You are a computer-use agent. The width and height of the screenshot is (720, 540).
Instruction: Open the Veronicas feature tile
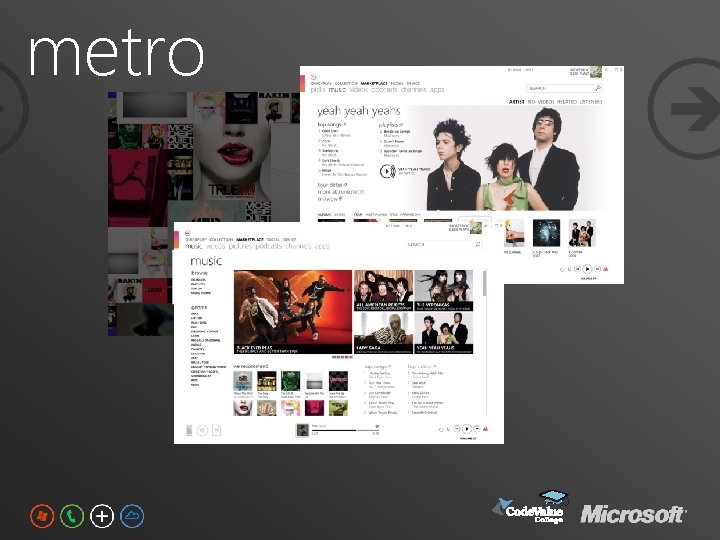pyautogui.click(x=444, y=290)
